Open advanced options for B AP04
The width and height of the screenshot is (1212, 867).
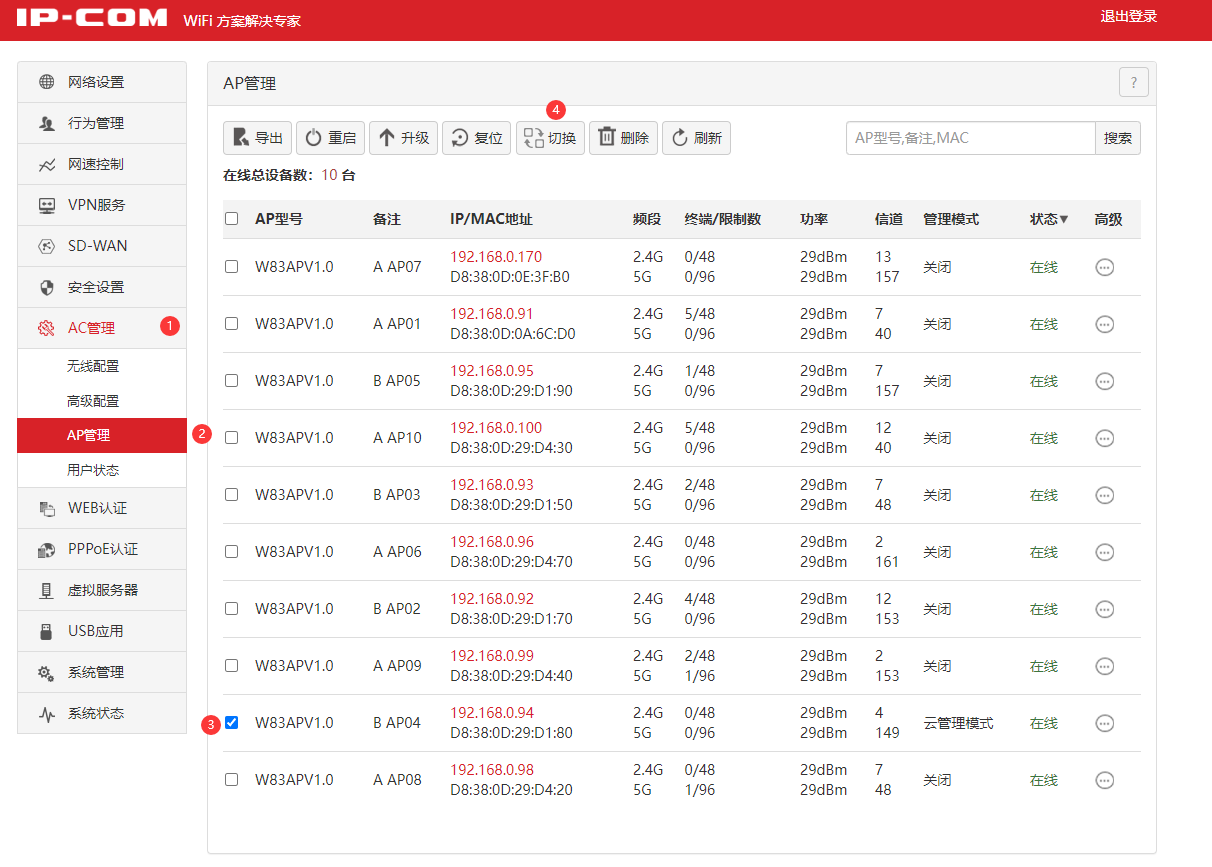click(1105, 723)
